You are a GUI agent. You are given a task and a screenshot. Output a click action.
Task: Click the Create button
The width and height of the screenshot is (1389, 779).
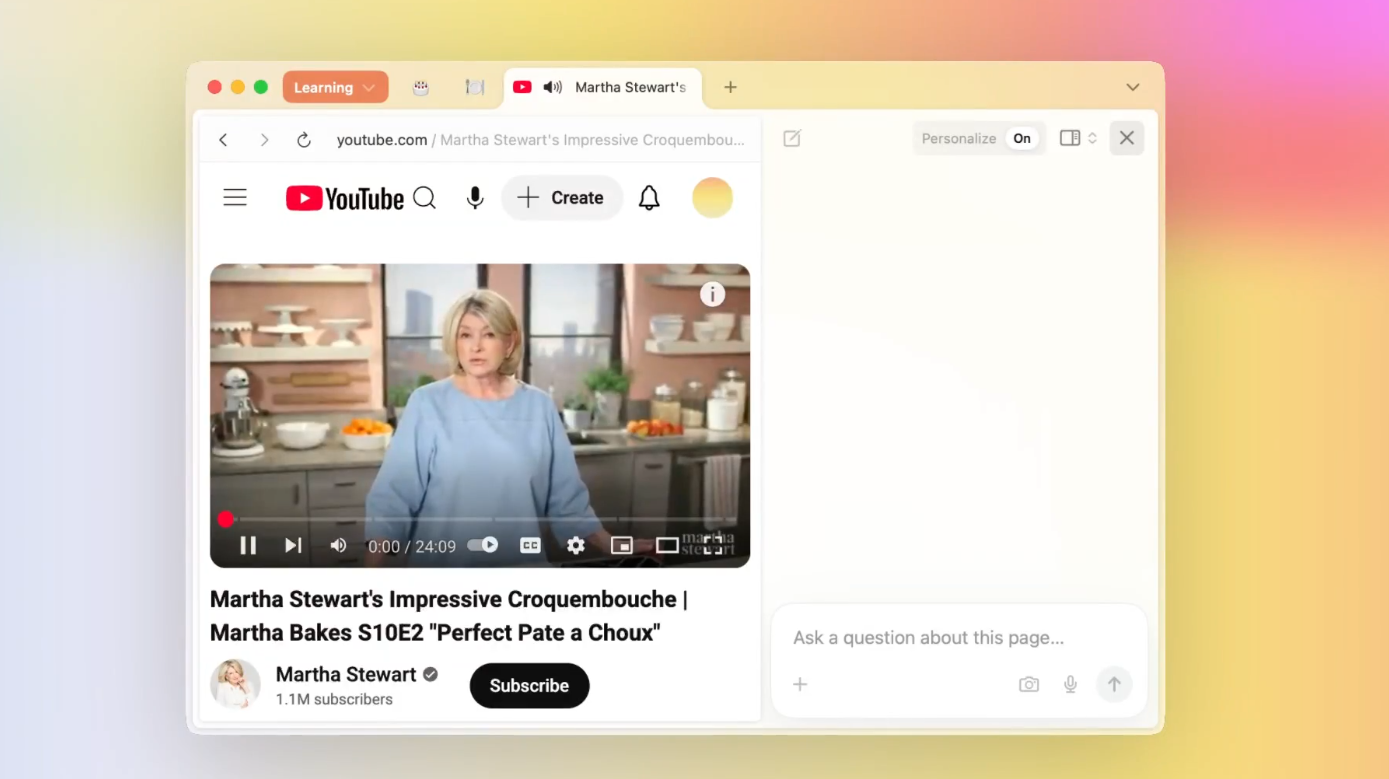[562, 198]
